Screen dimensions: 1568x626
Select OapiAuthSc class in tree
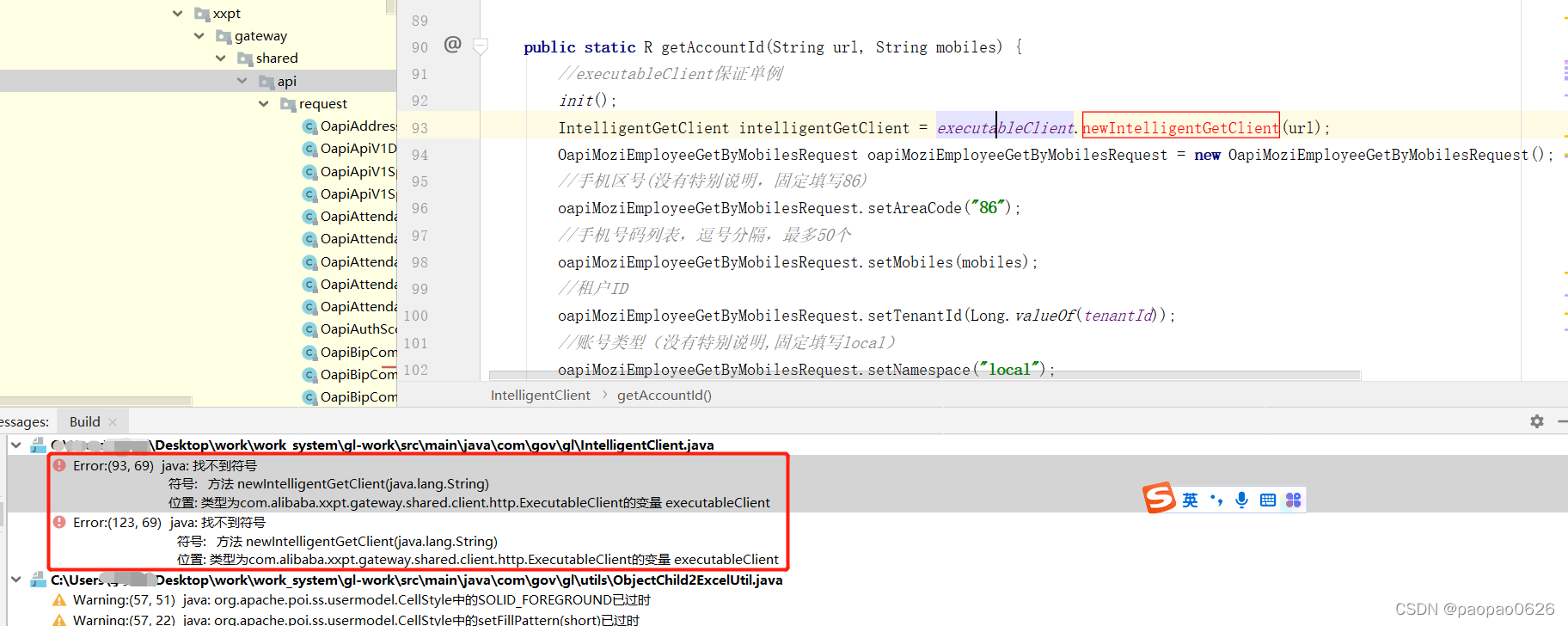[x=358, y=329]
